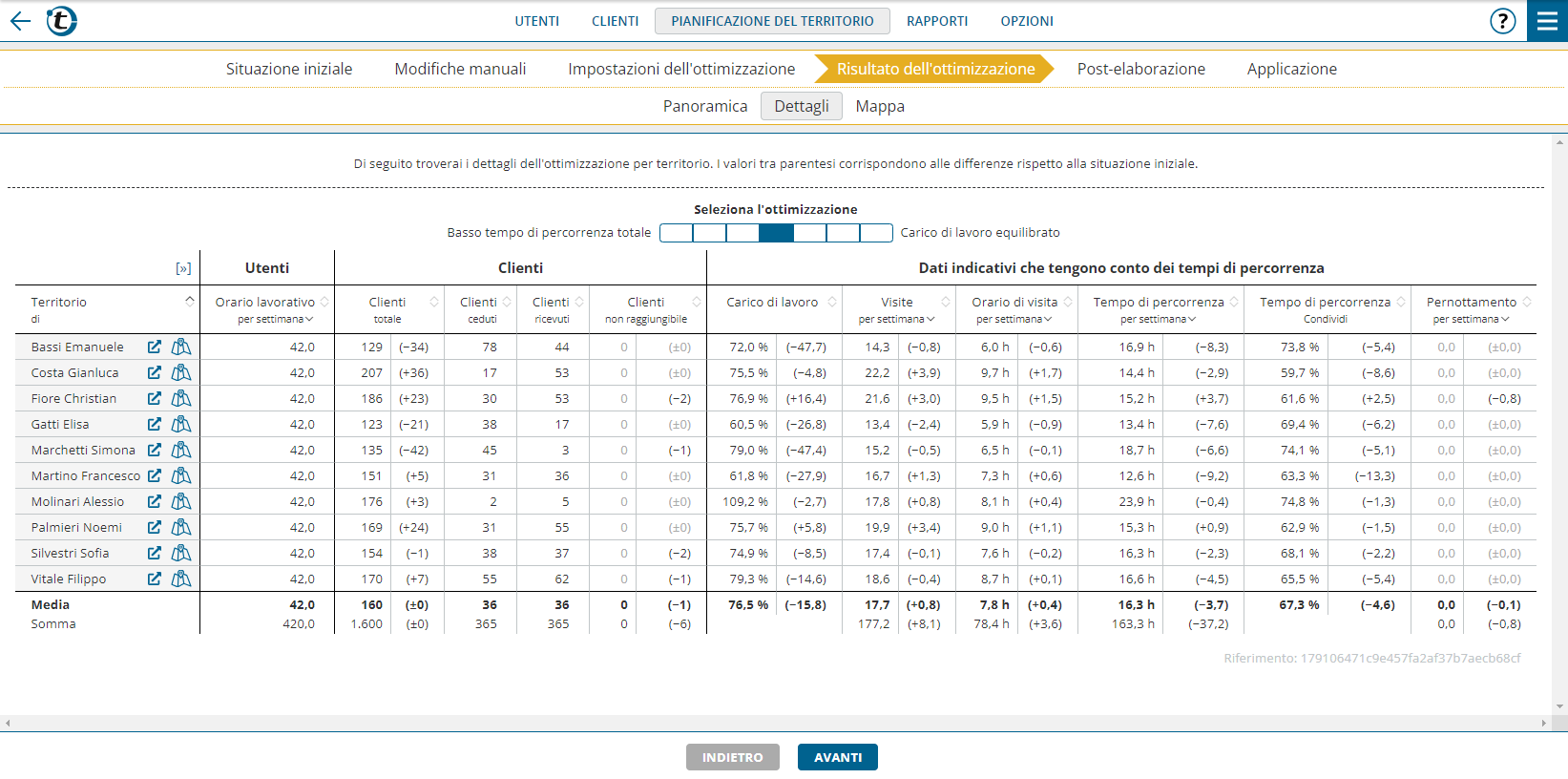Show Costa Gianluca on map icon
This screenshot has height=779, width=1568.
(x=181, y=372)
